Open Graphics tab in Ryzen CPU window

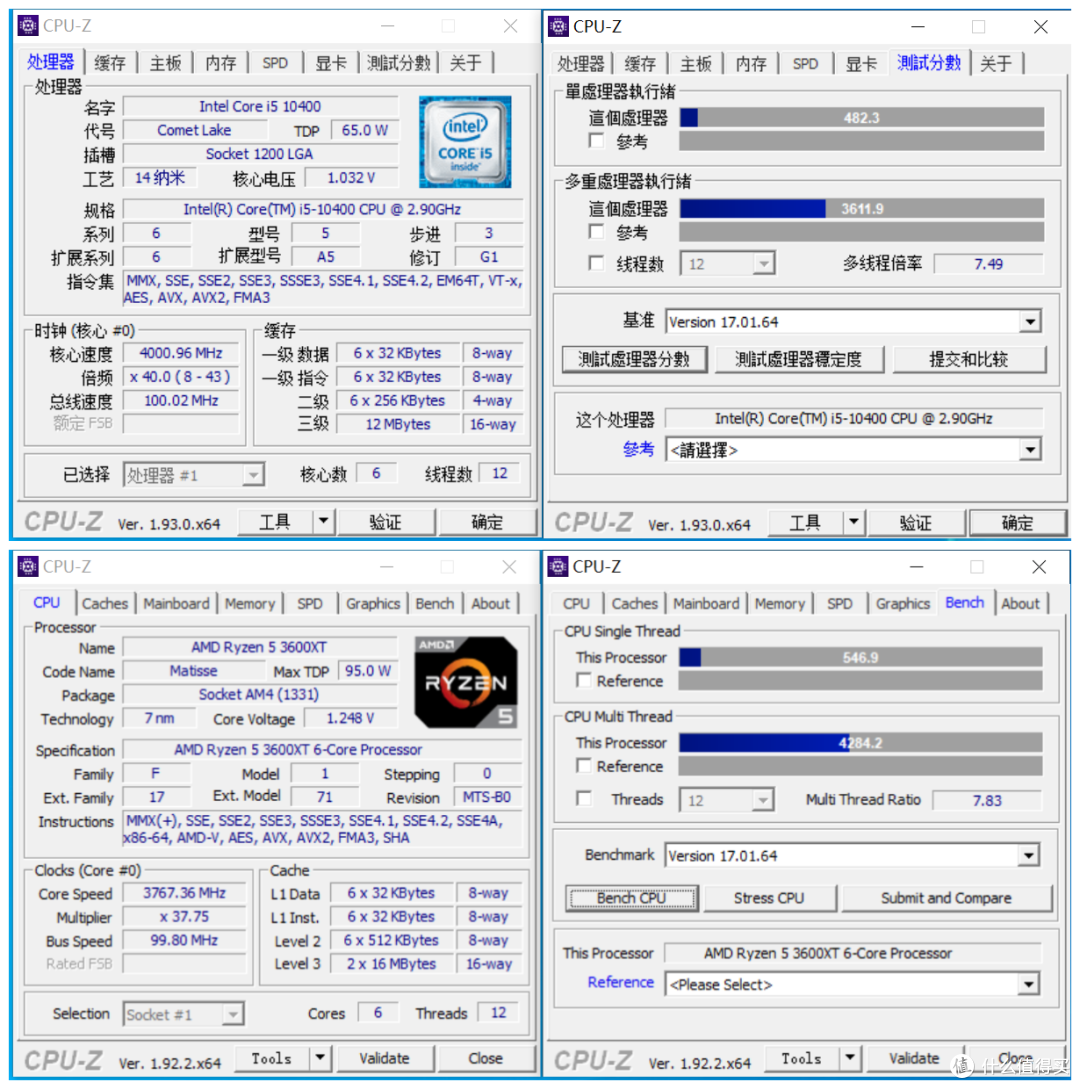pos(373,604)
